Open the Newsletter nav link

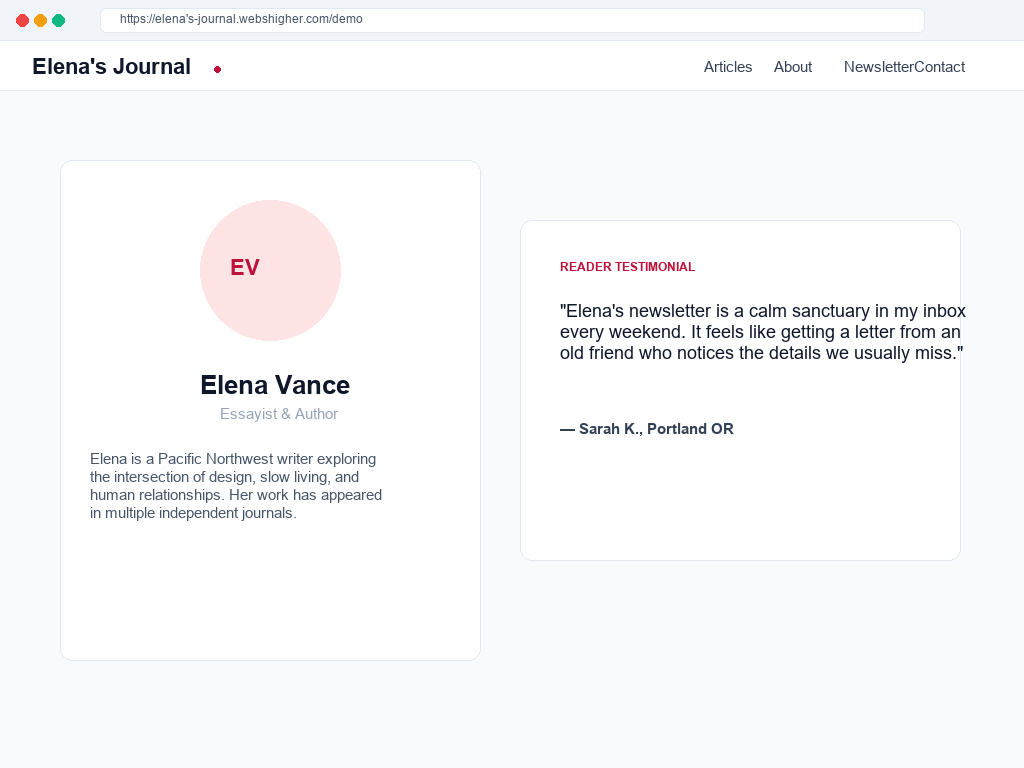coord(878,67)
